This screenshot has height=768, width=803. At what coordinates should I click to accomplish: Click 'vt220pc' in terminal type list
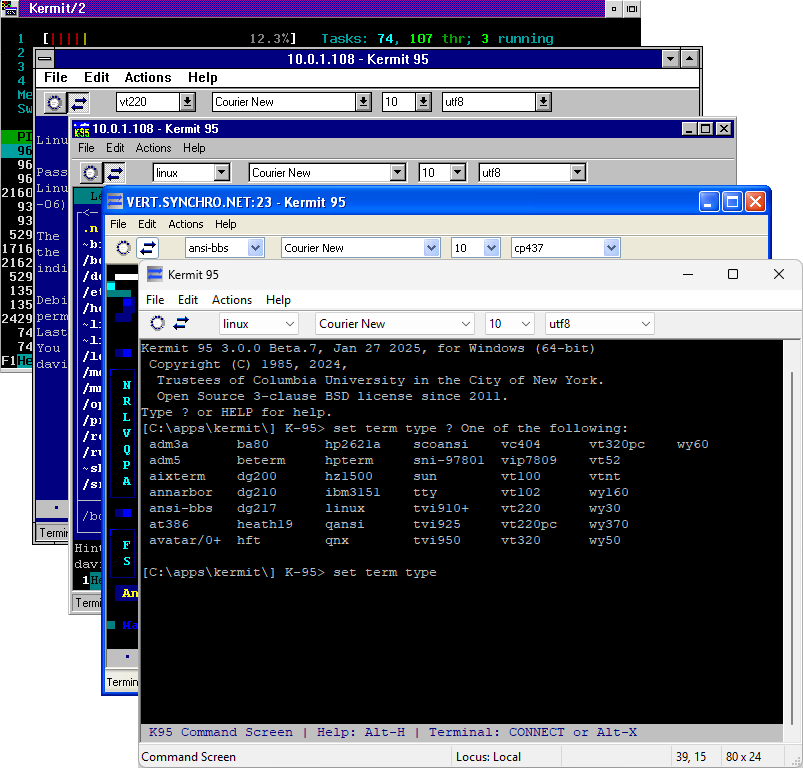[529, 524]
